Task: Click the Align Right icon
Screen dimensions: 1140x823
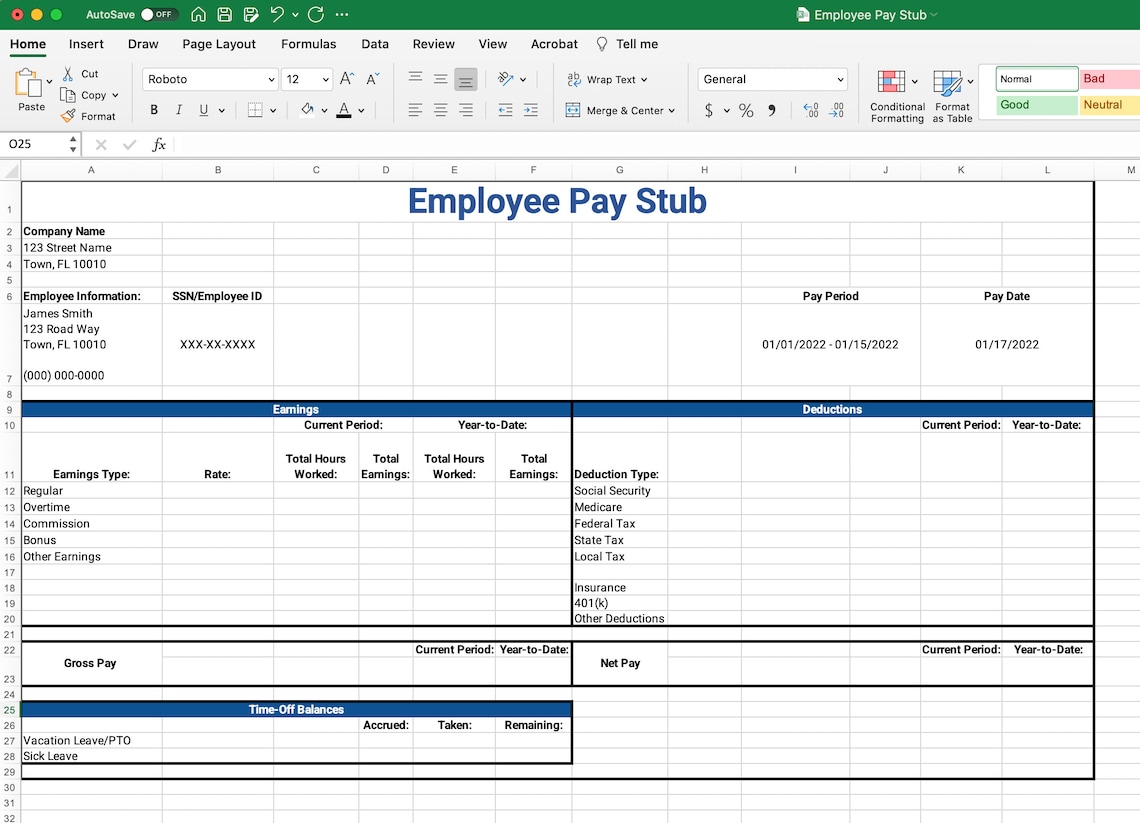Action: (465, 110)
